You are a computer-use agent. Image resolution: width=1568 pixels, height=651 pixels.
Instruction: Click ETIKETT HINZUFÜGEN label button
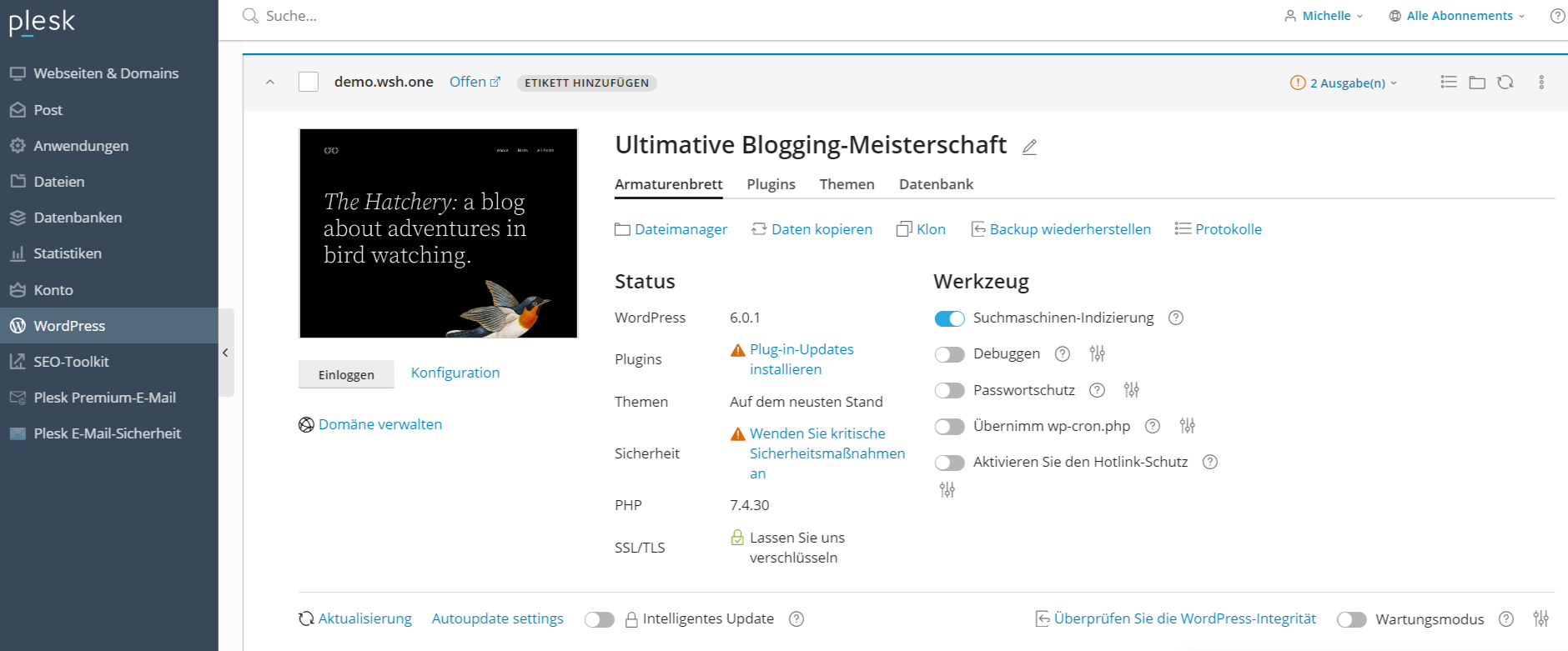click(x=586, y=83)
